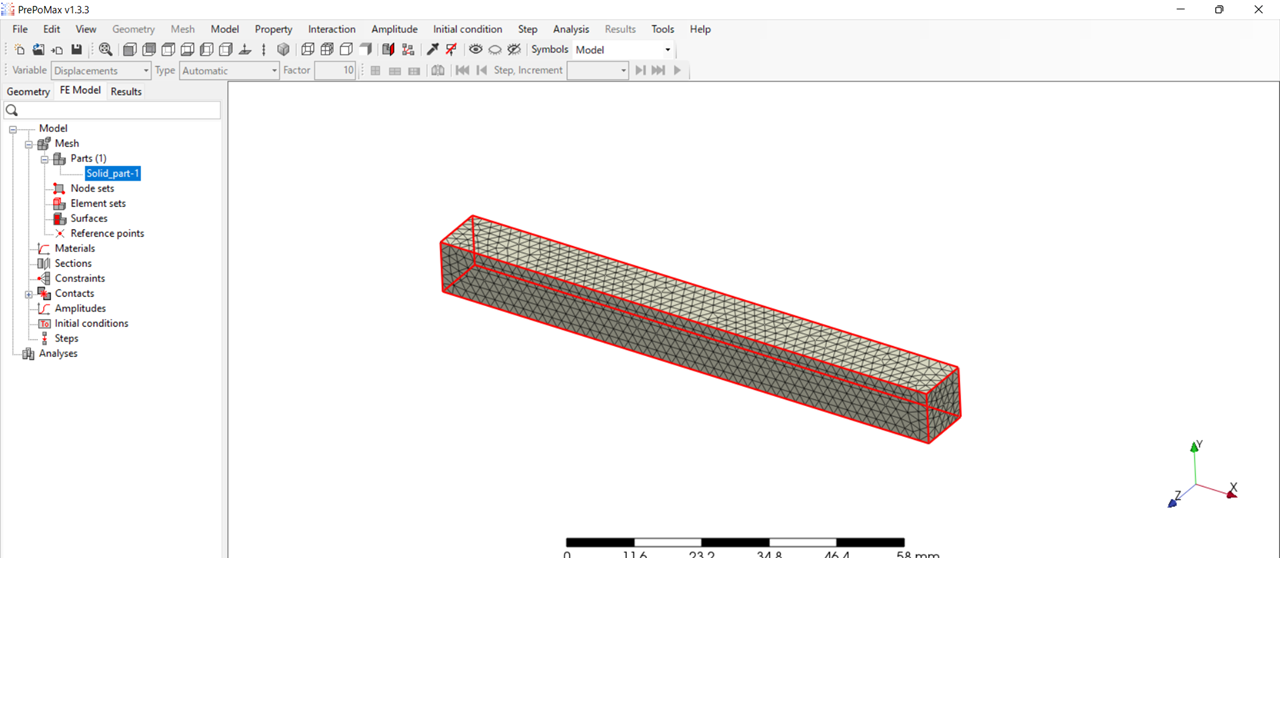Toggle the first results grid icon beside Factor
The image size is (1280, 720).
click(375, 70)
